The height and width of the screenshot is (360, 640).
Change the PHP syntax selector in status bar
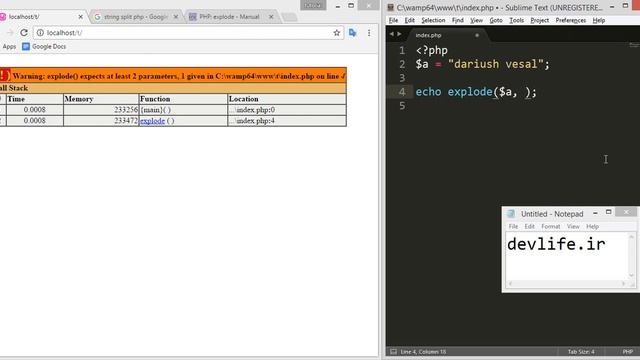[627, 351]
